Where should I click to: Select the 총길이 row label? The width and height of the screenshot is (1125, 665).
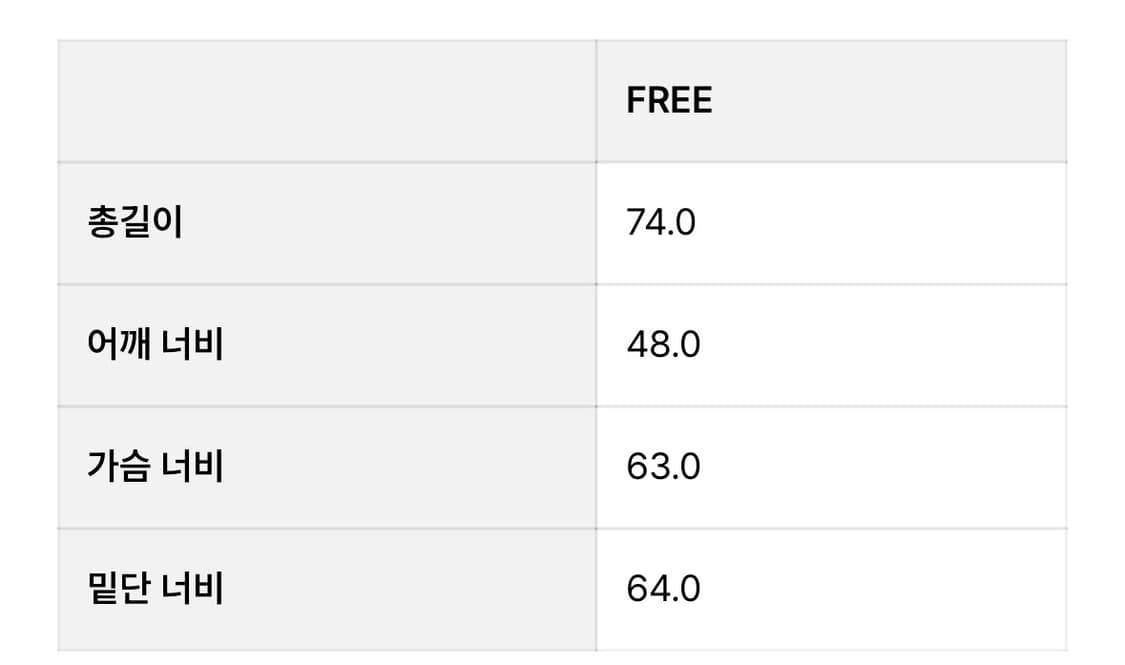(x=135, y=222)
